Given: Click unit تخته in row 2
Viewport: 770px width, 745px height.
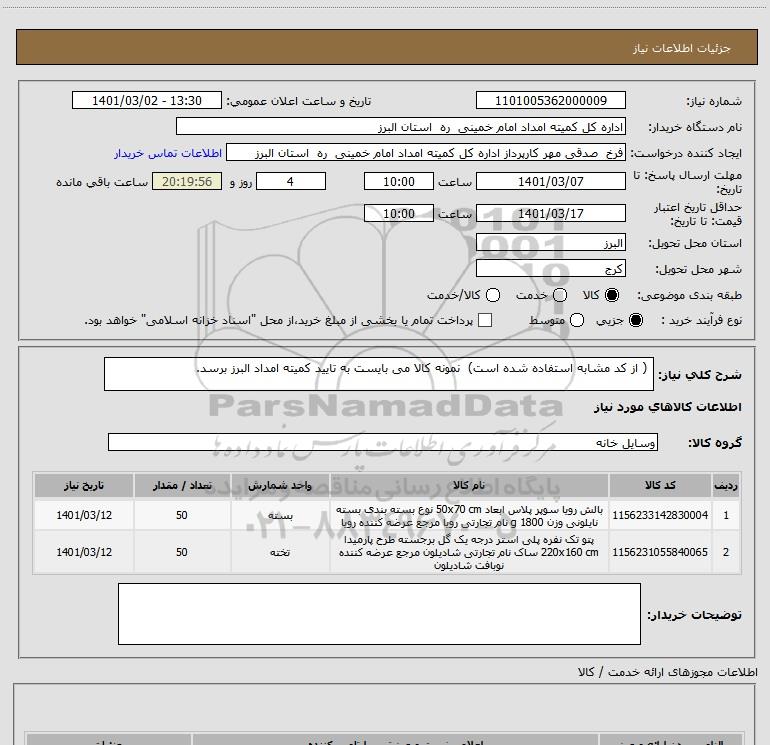Looking at the screenshot, I should (280, 552).
